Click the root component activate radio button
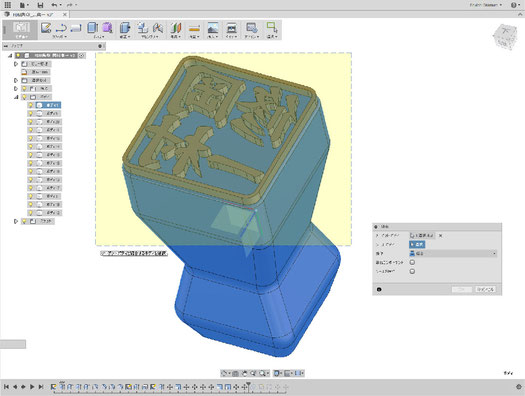525x396 pixels. pyautogui.click(x=82, y=56)
